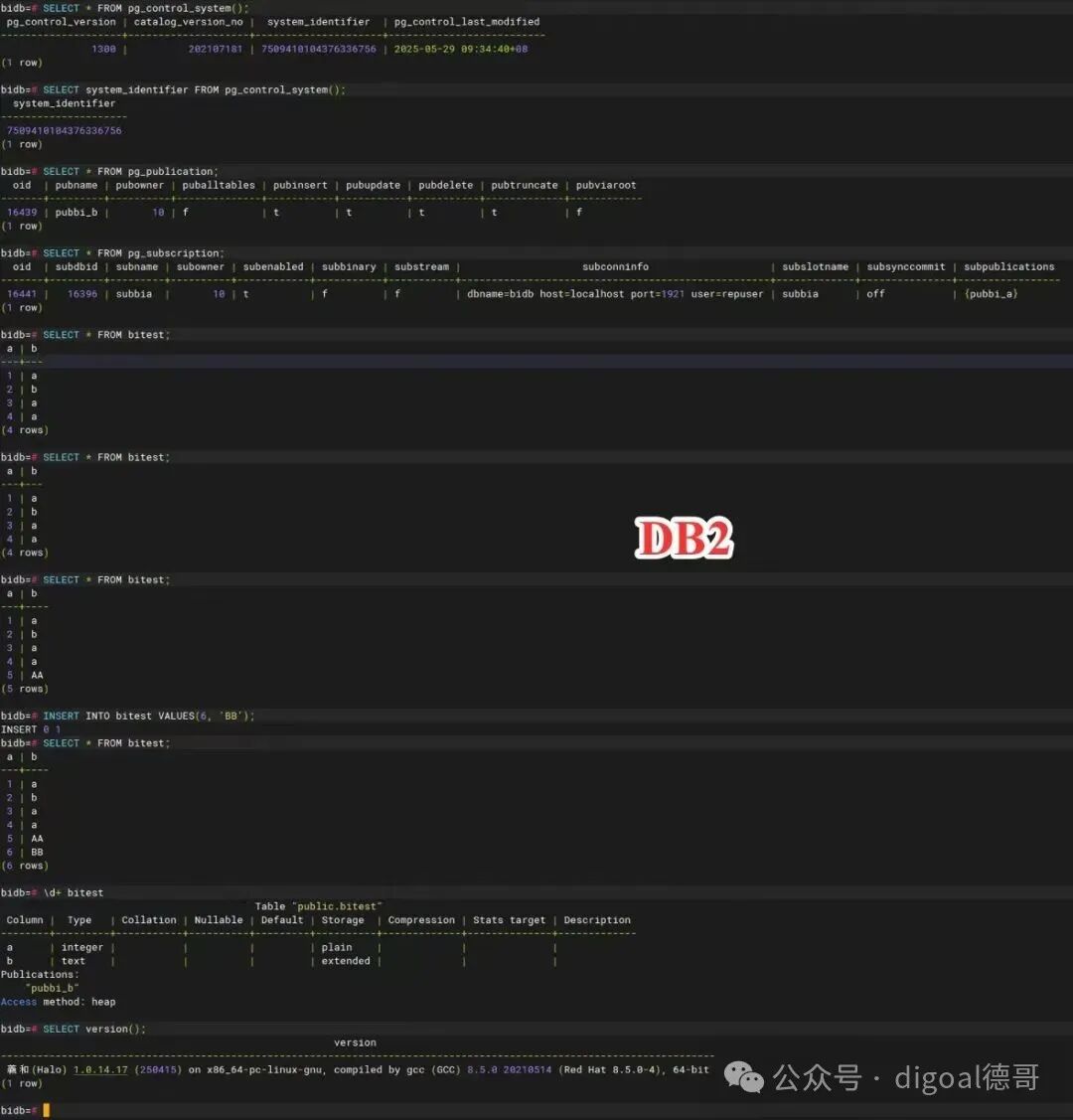Screen dimensions: 1073x1120
Task: Select the 'subconninfo' column header
Action: pos(615,266)
